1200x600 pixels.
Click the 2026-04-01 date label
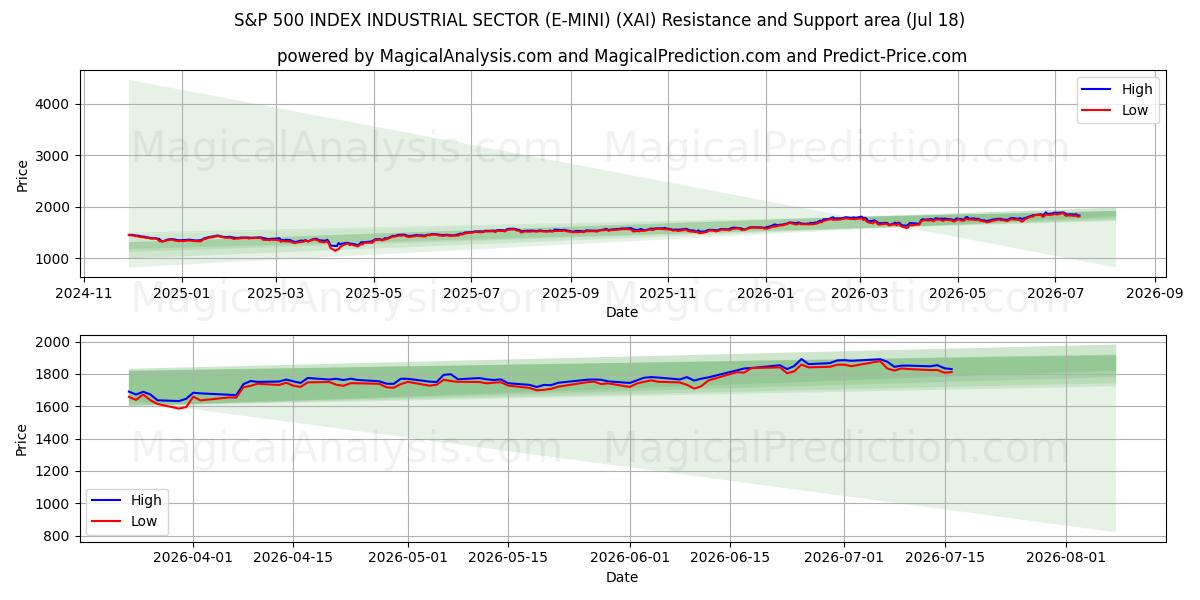click(193, 559)
